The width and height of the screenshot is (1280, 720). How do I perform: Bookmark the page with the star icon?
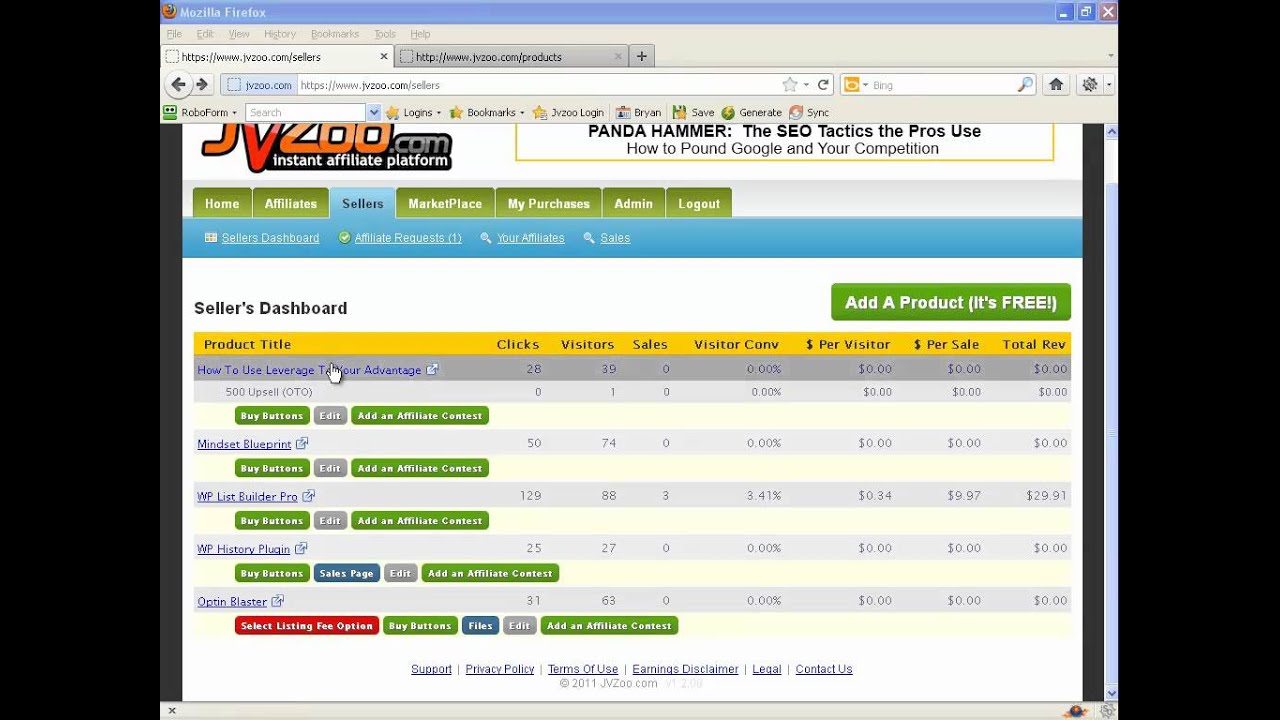tap(790, 85)
